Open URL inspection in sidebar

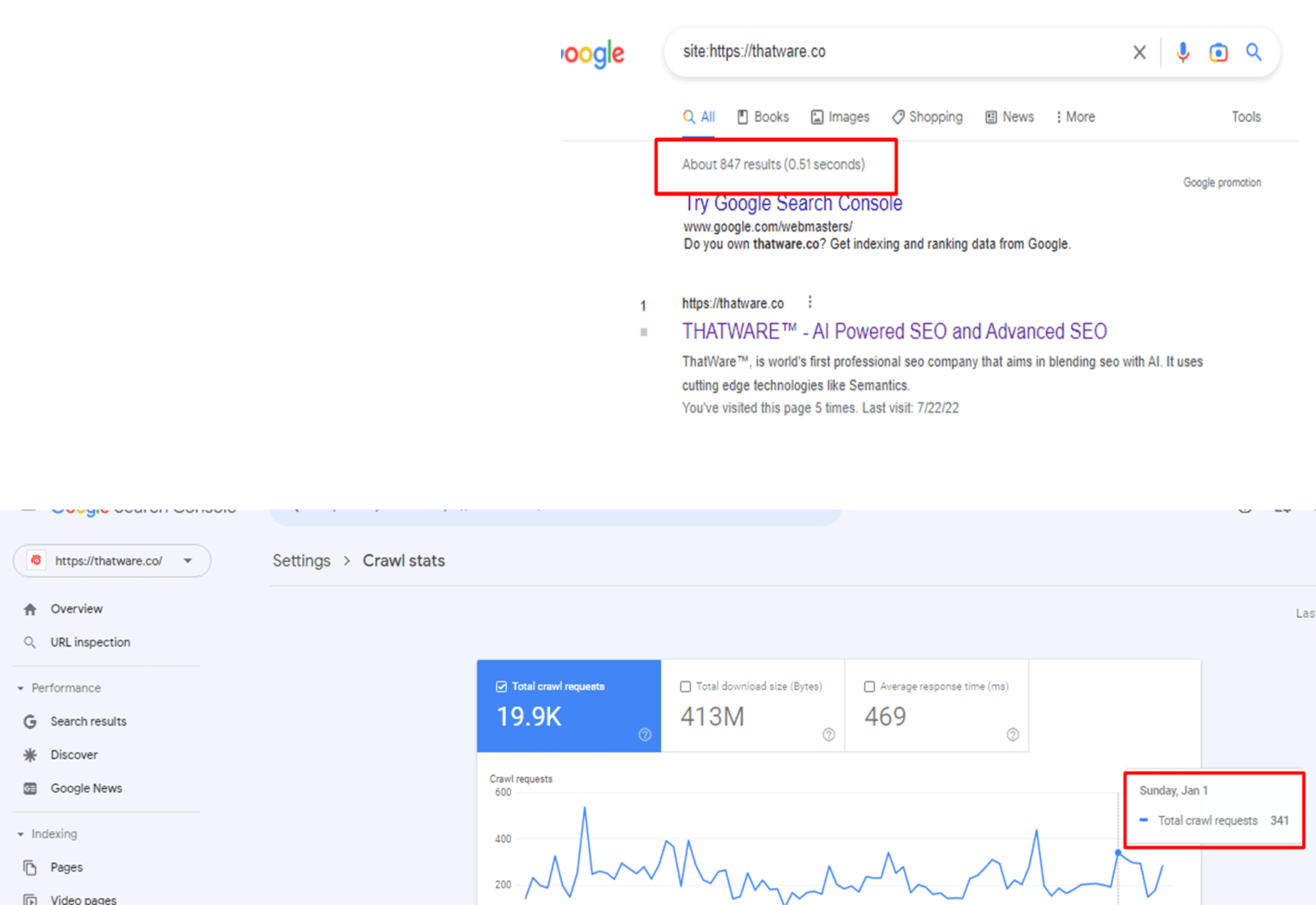[x=91, y=642]
